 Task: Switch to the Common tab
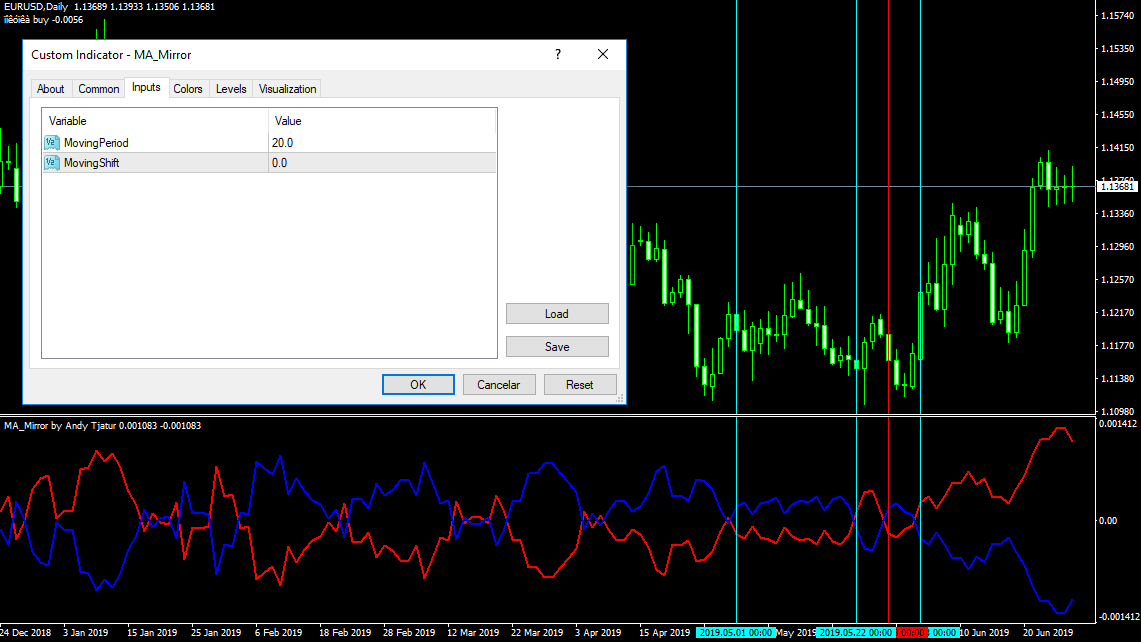click(x=98, y=89)
